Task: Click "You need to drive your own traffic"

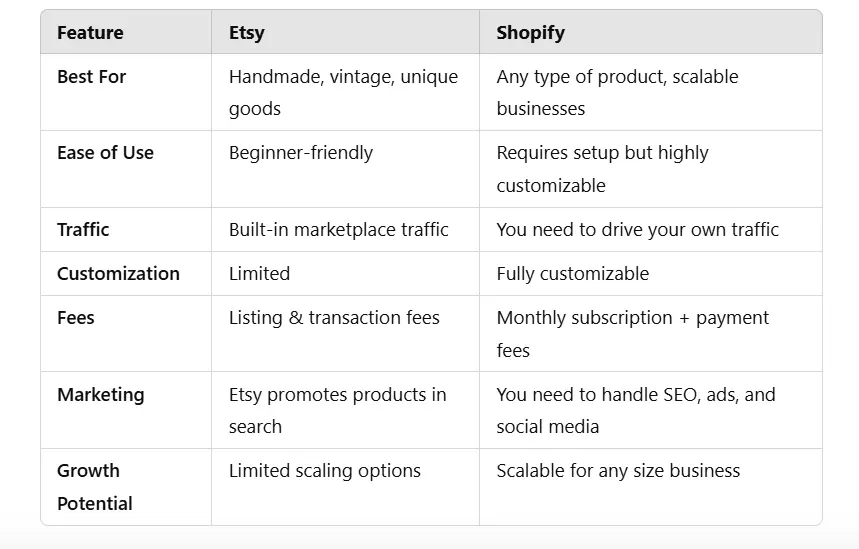Action: tap(637, 229)
